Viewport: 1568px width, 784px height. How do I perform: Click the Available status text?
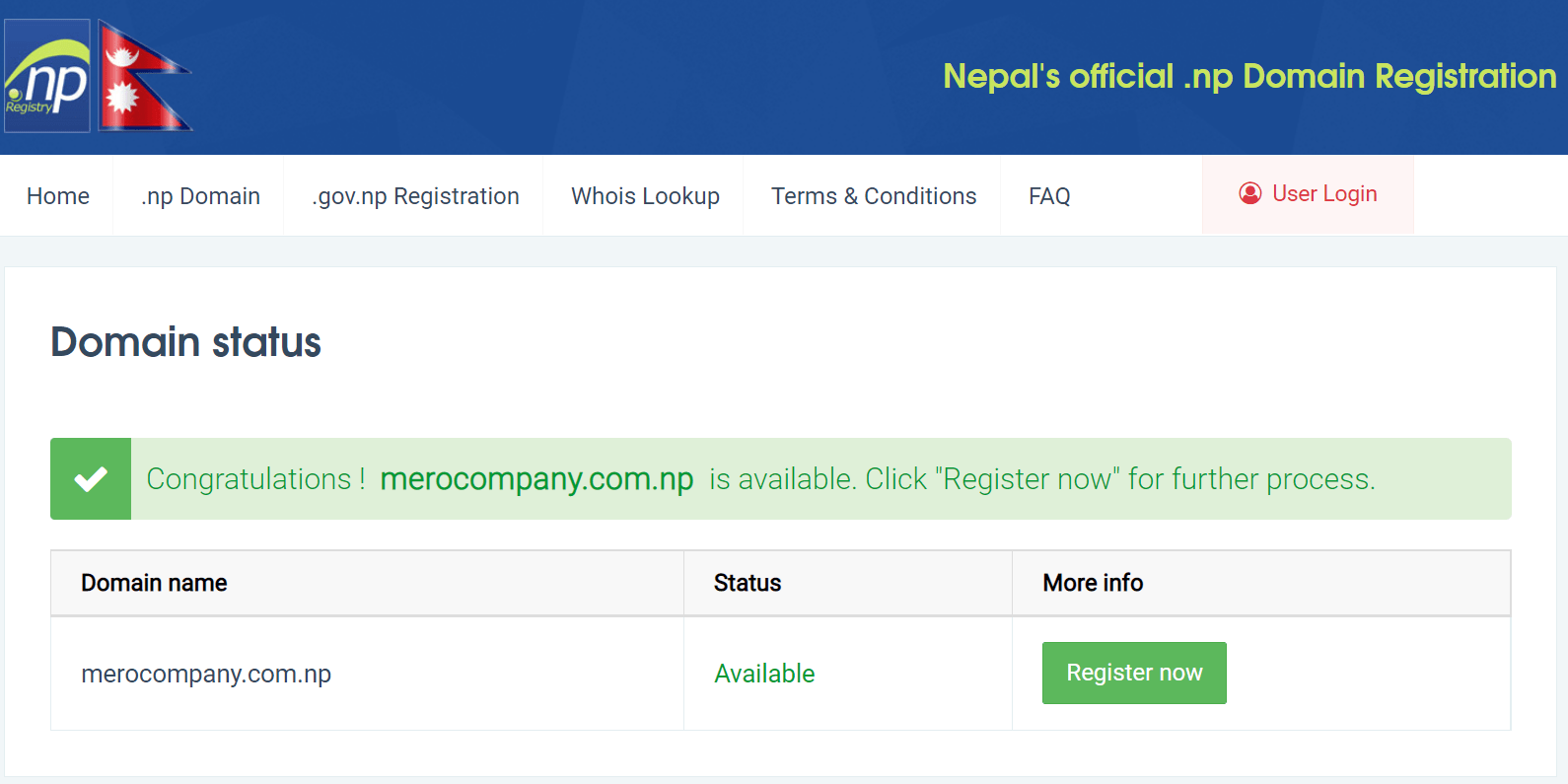click(x=764, y=674)
